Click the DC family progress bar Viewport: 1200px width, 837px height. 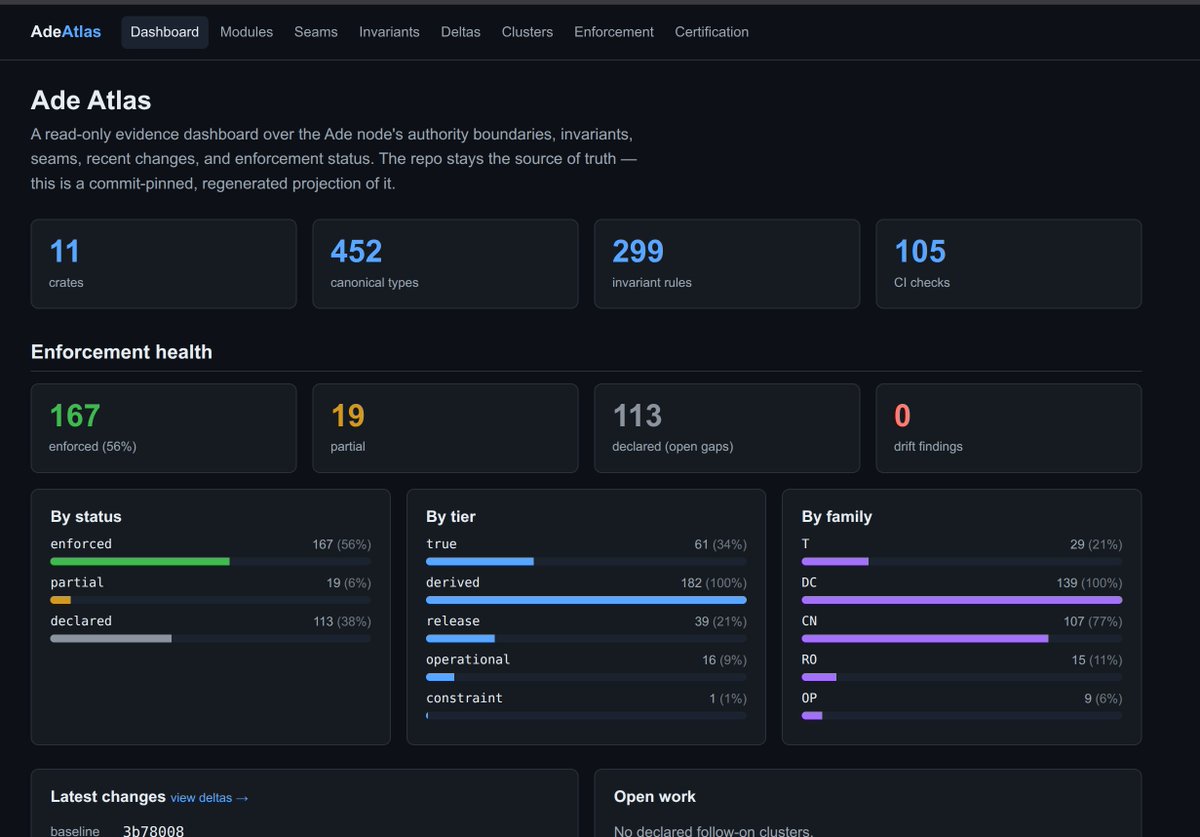pos(962,600)
